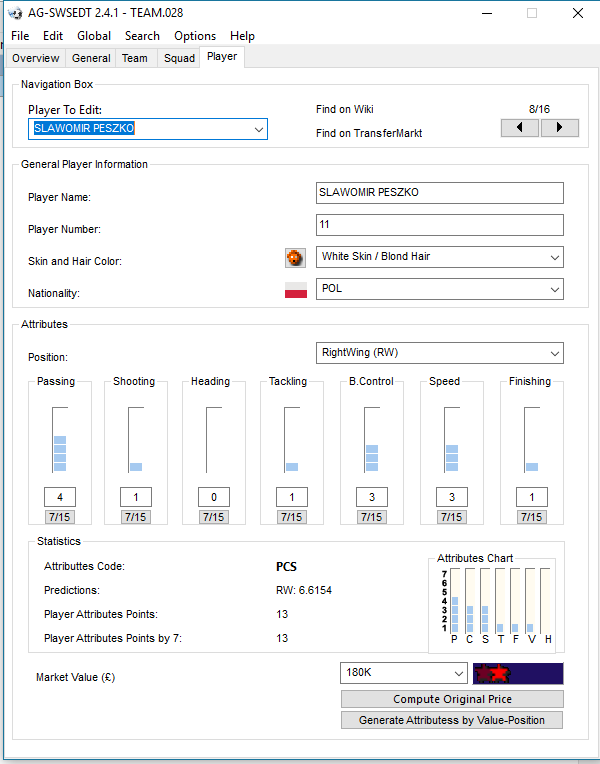Click the previous player arrow button
The height and width of the screenshot is (764, 600).
click(x=520, y=128)
